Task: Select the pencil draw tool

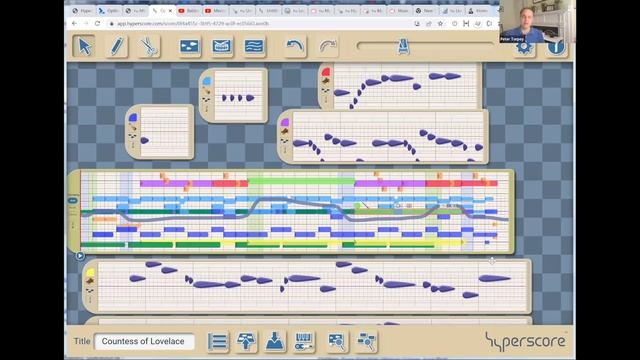Action: pos(116,46)
